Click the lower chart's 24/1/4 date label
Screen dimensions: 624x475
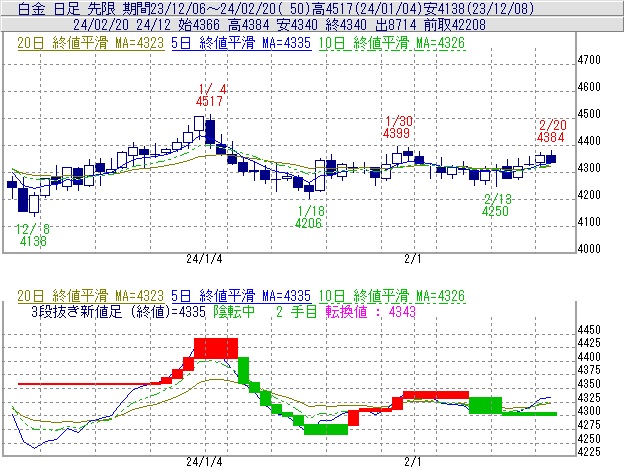pos(204,462)
